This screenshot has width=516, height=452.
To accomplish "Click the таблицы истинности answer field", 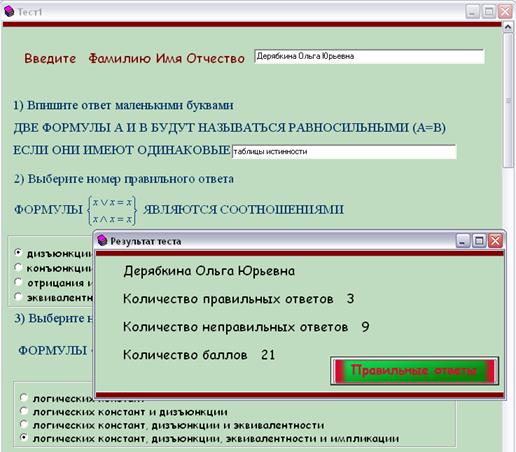I will tap(344, 152).
